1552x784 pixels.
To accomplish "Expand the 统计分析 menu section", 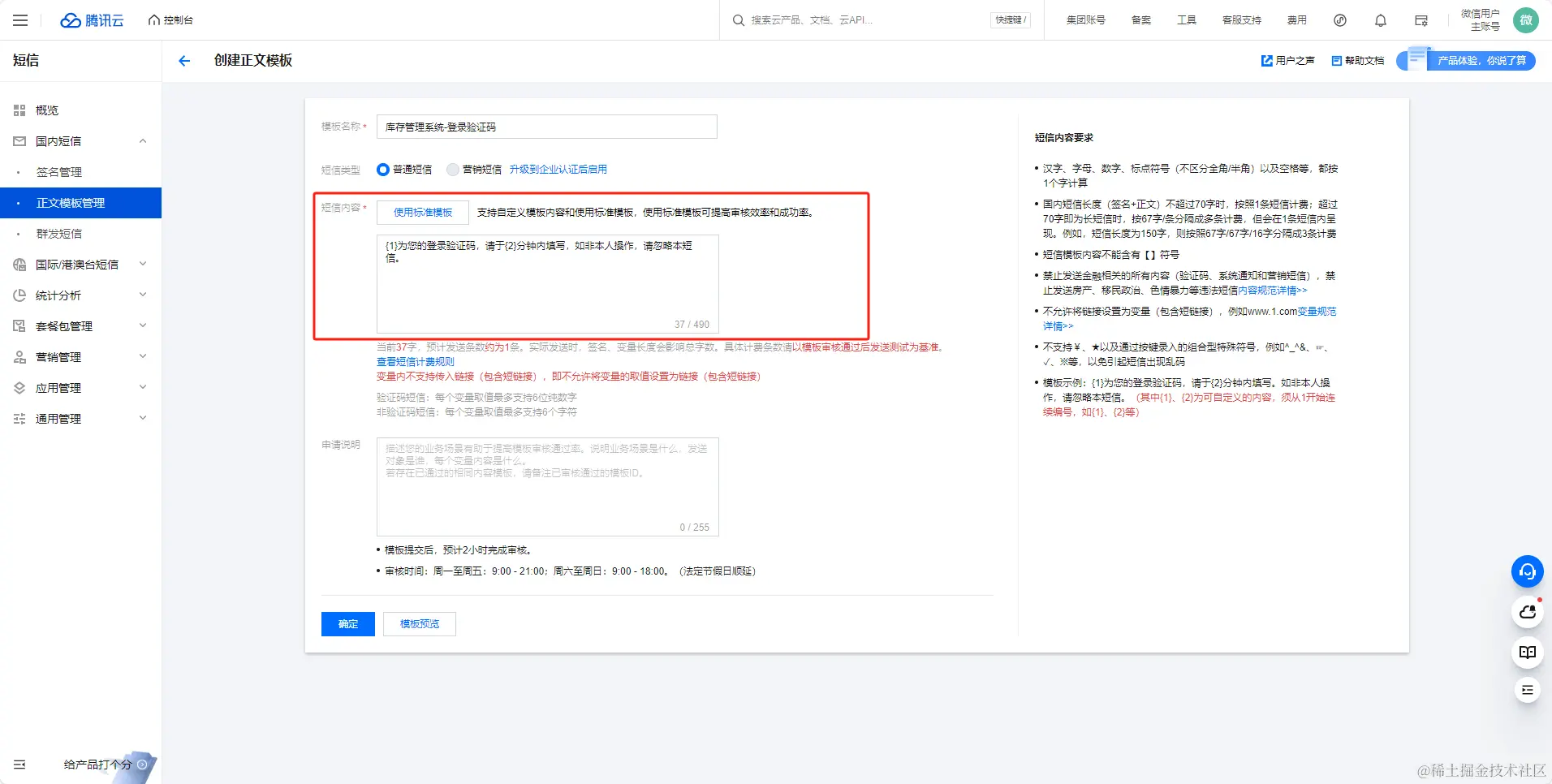I will pyautogui.click(x=143, y=295).
